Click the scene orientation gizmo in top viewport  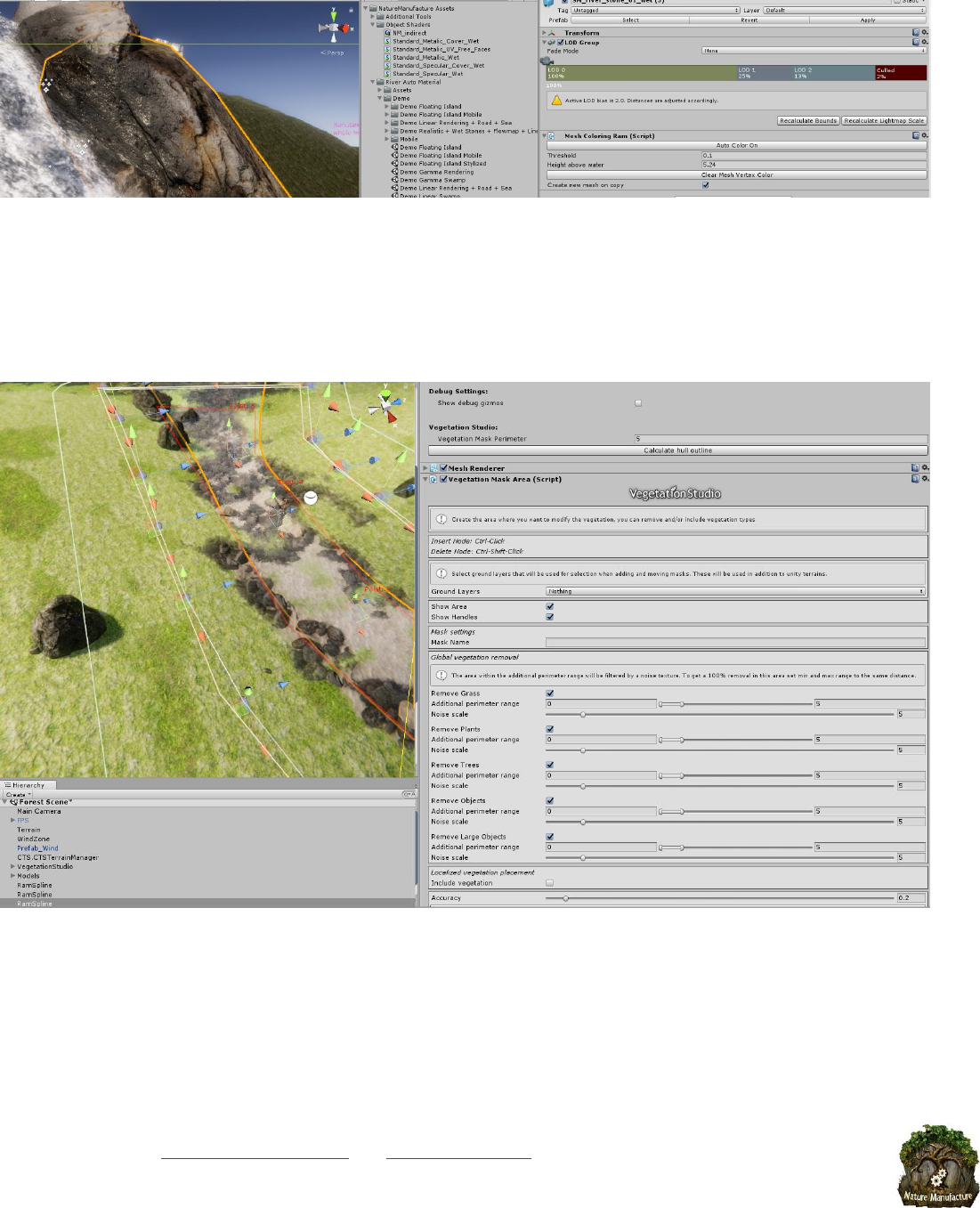coord(336,27)
